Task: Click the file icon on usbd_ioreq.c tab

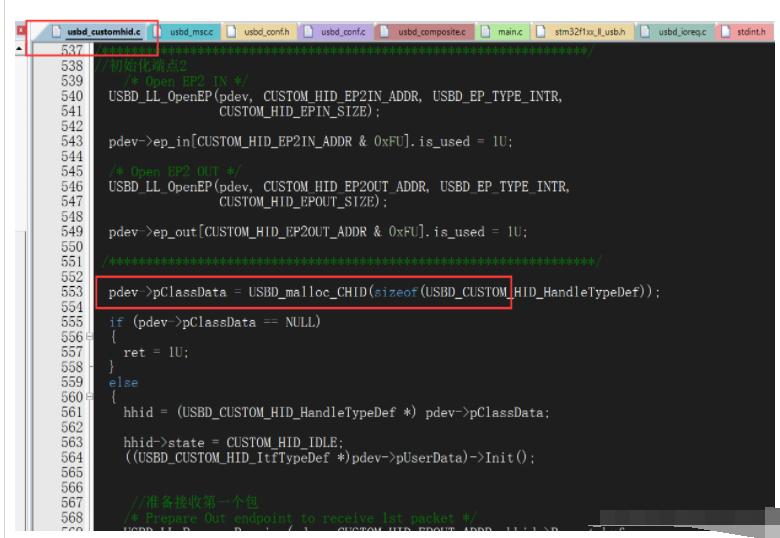Action: point(645,31)
